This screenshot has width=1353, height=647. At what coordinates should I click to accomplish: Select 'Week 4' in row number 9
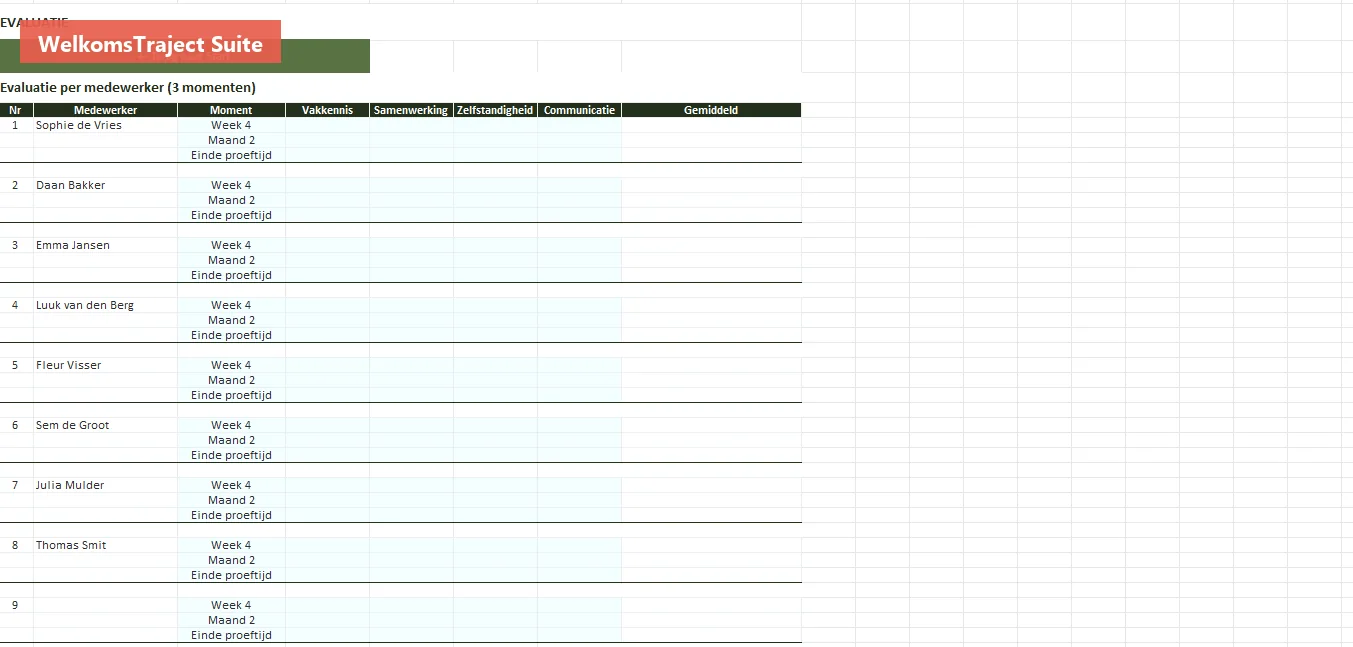(x=231, y=605)
